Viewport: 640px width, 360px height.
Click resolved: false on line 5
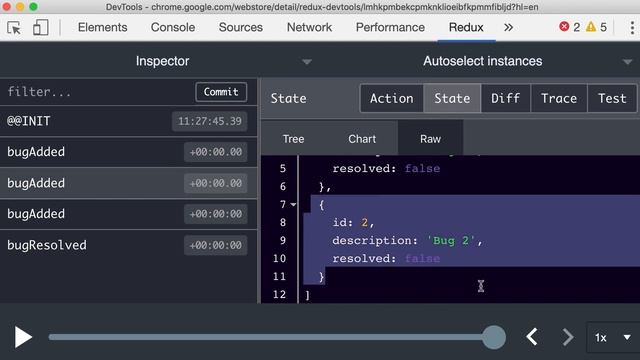386,169
